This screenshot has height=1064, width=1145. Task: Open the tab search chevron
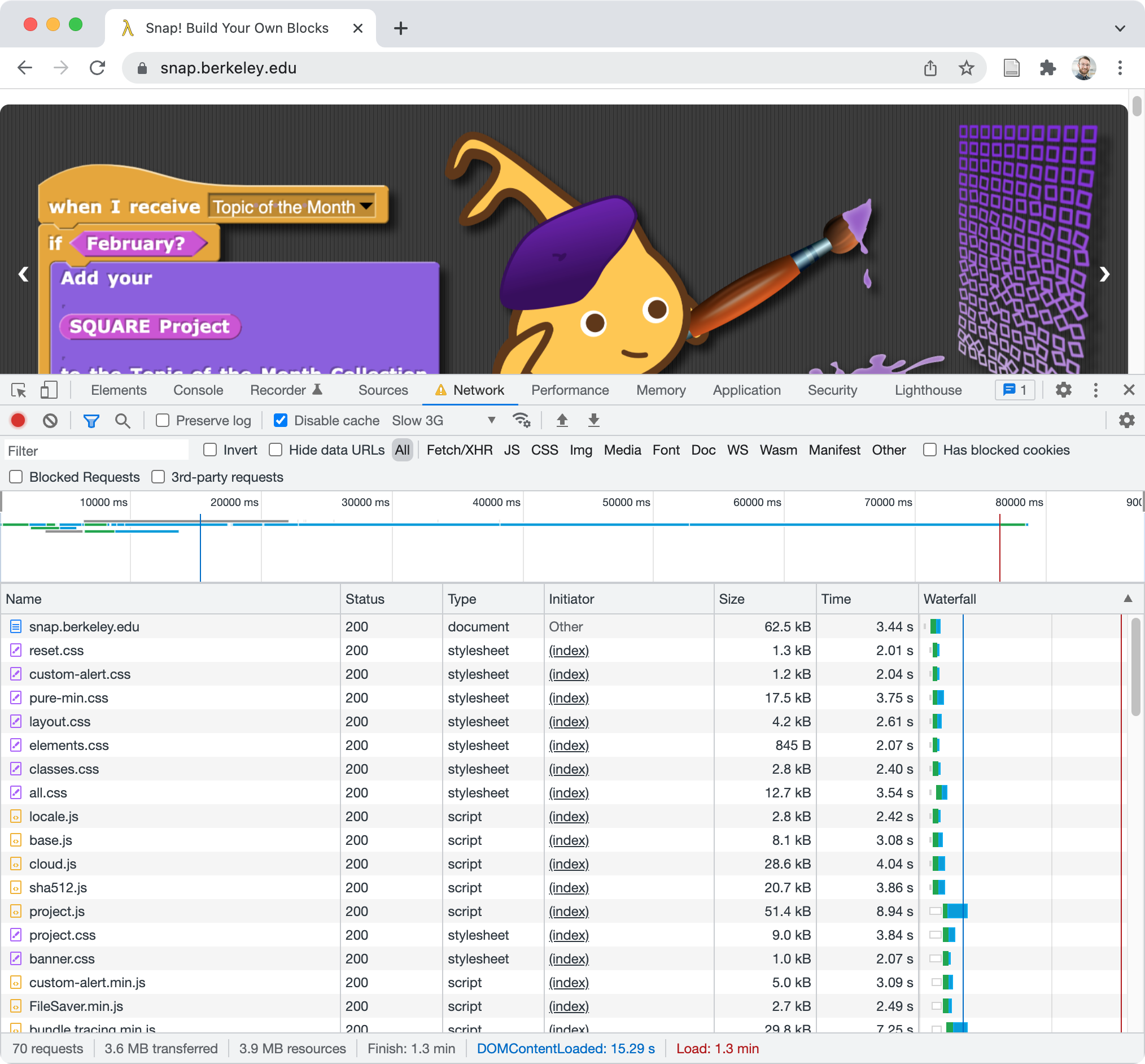click(x=1120, y=28)
